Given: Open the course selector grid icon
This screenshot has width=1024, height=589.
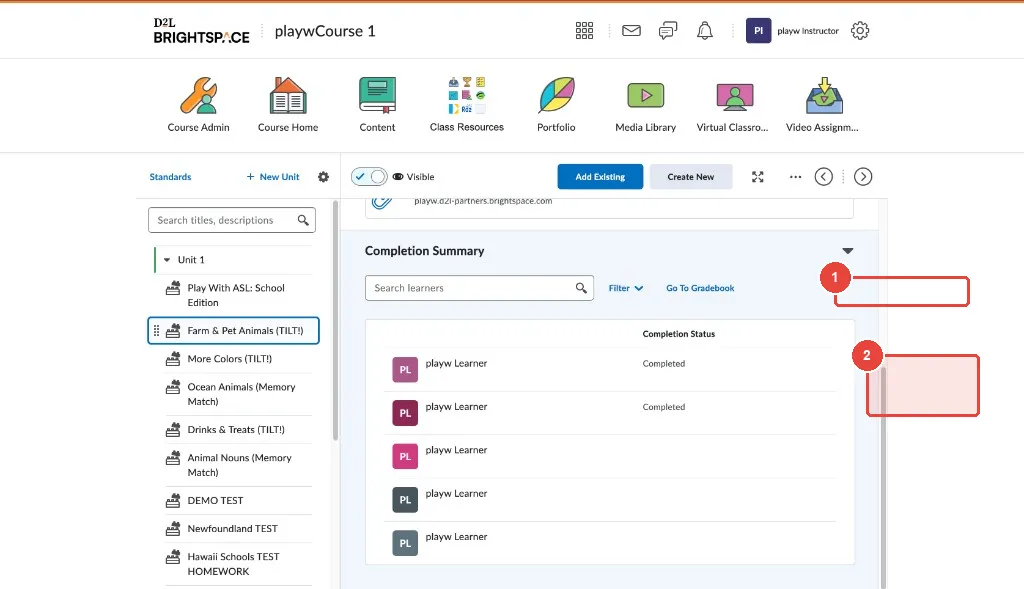Looking at the screenshot, I should pyautogui.click(x=584, y=31).
